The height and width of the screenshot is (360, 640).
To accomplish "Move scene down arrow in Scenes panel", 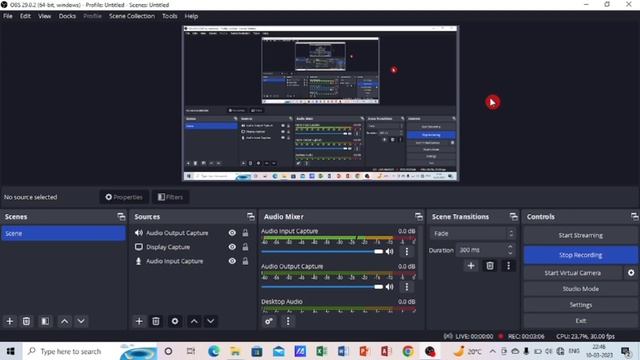I will tap(81, 321).
